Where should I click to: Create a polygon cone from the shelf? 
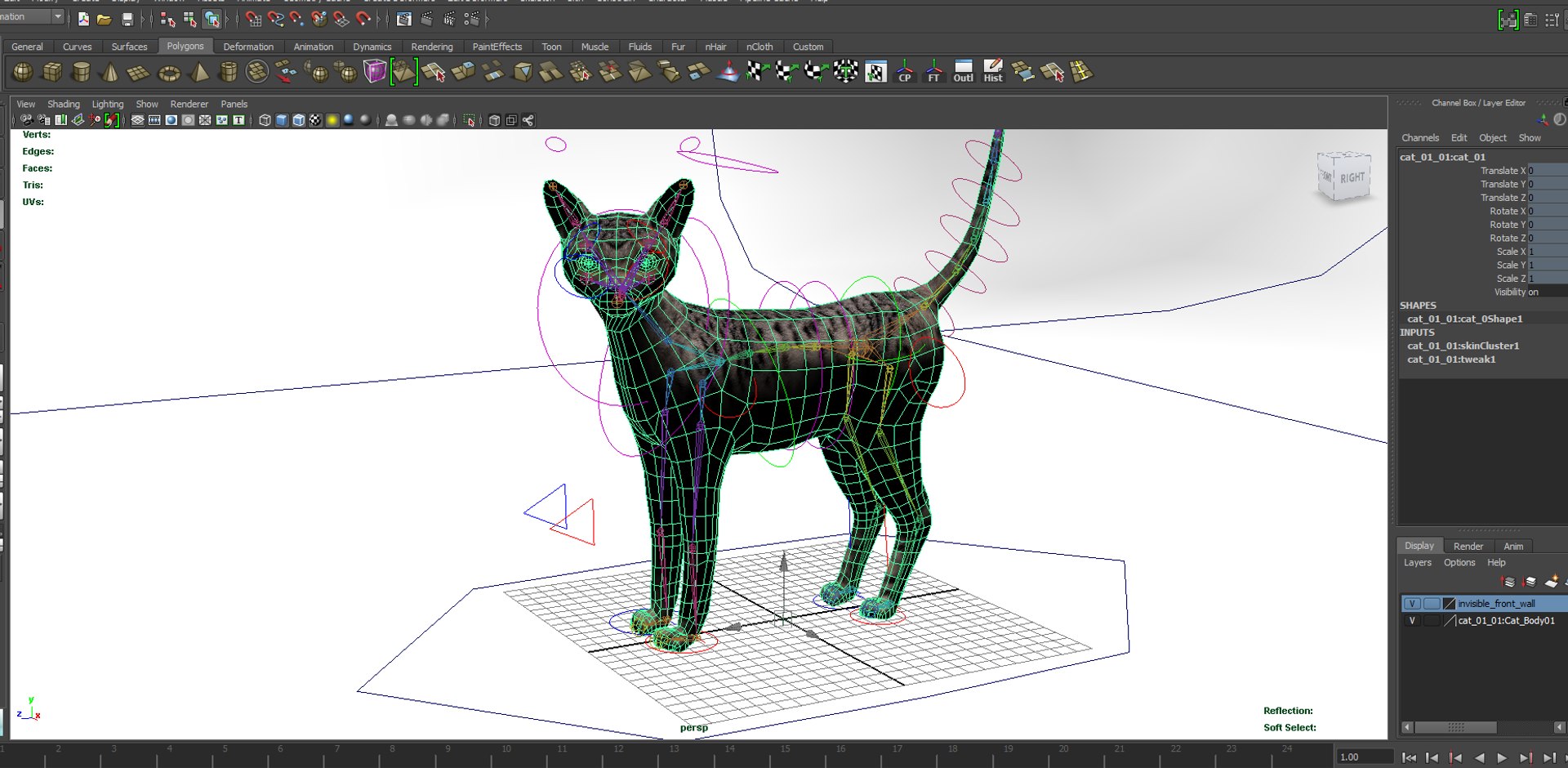[109, 72]
